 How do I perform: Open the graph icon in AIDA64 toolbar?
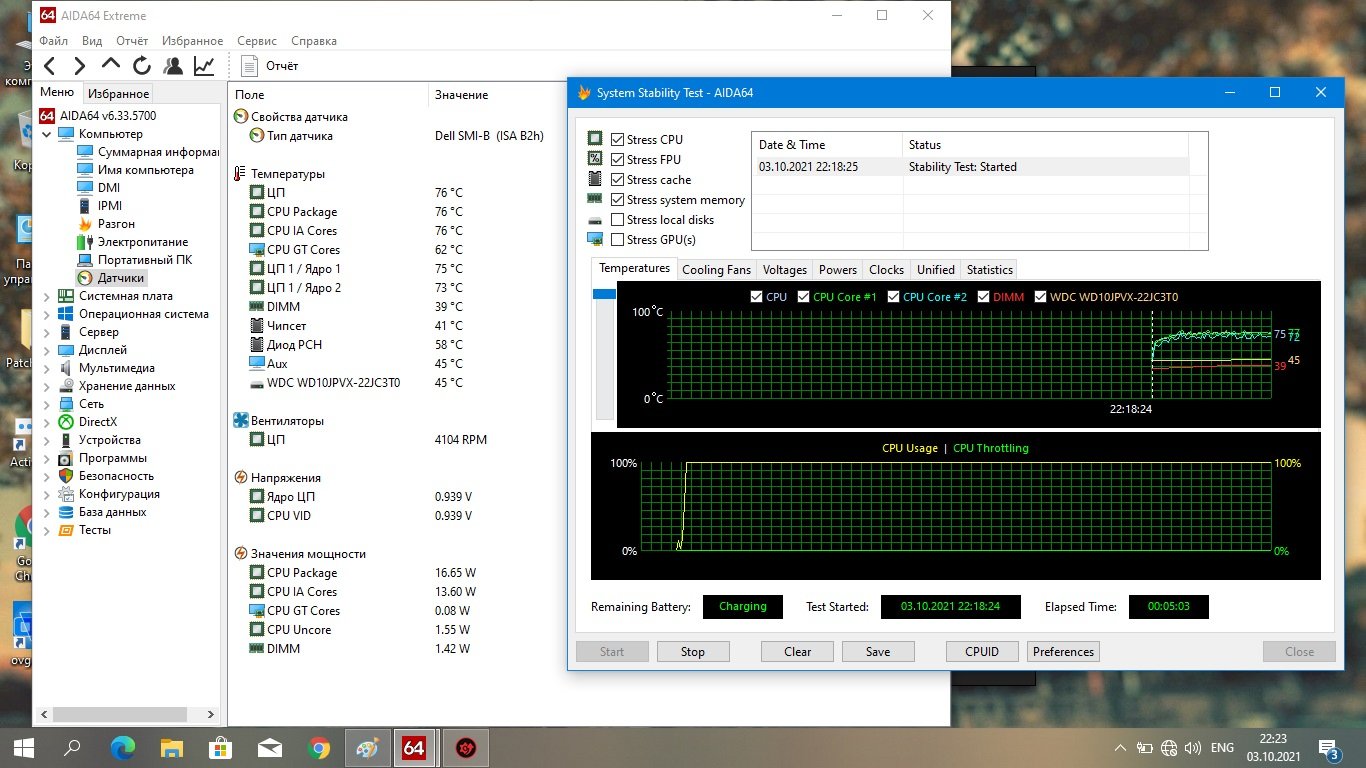tap(204, 66)
